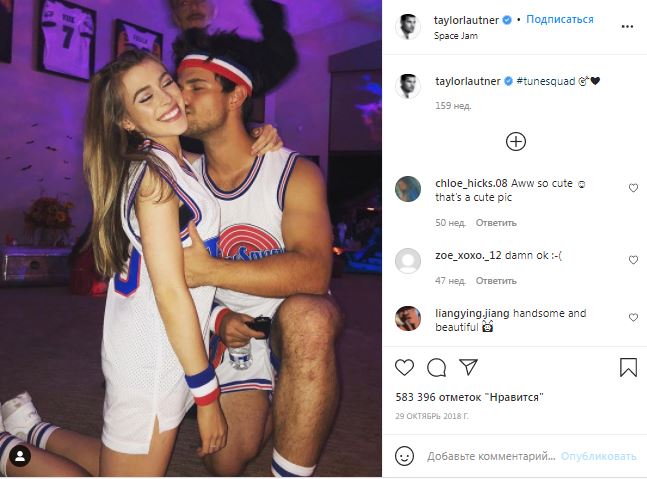Like zoe_xoxo._12's comment
This screenshot has height=479, width=647.
tap(633, 260)
